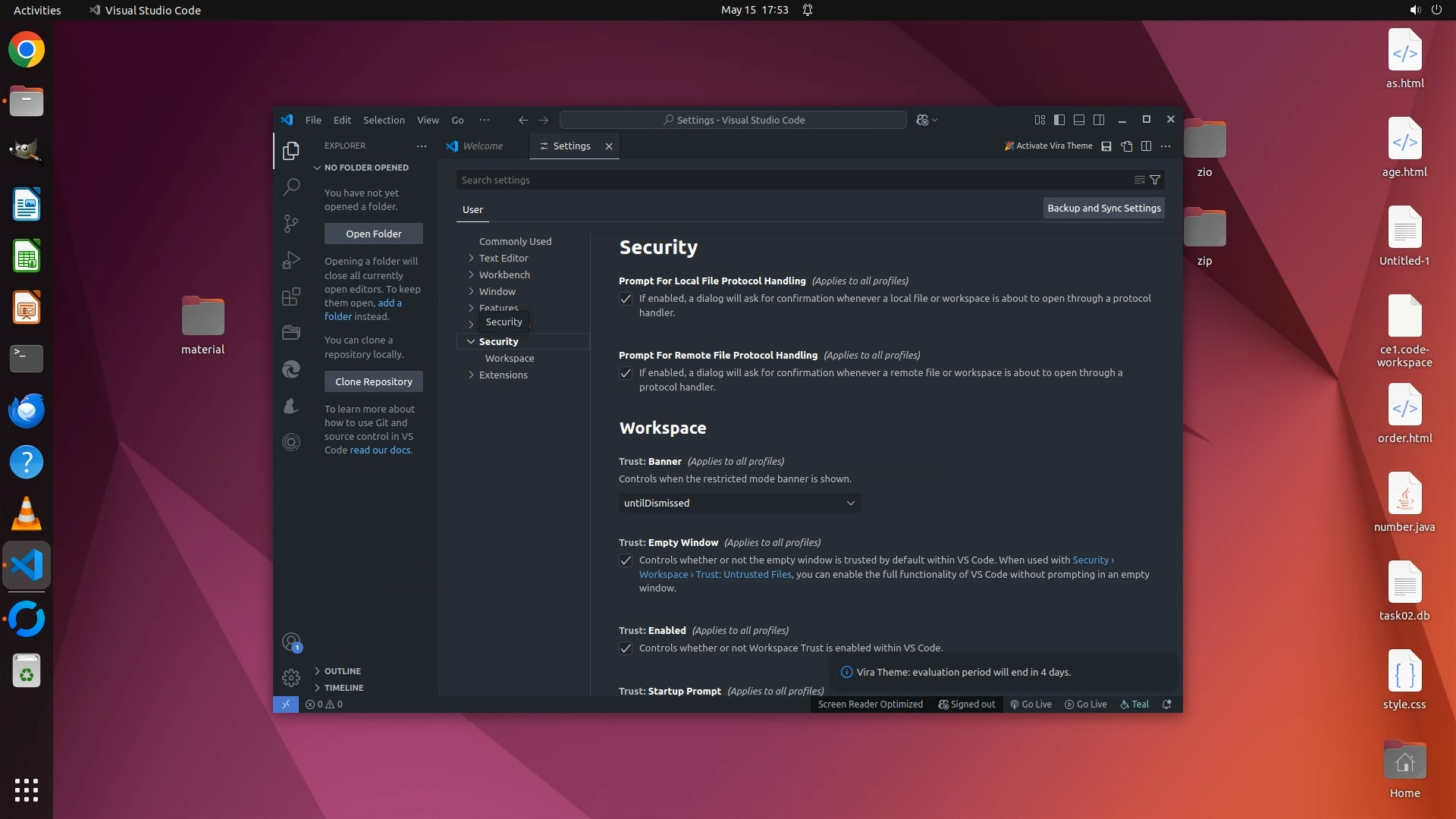Image resolution: width=1456 pixels, height=819 pixels.
Task: Open the Extensions view icon
Action: click(x=291, y=297)
